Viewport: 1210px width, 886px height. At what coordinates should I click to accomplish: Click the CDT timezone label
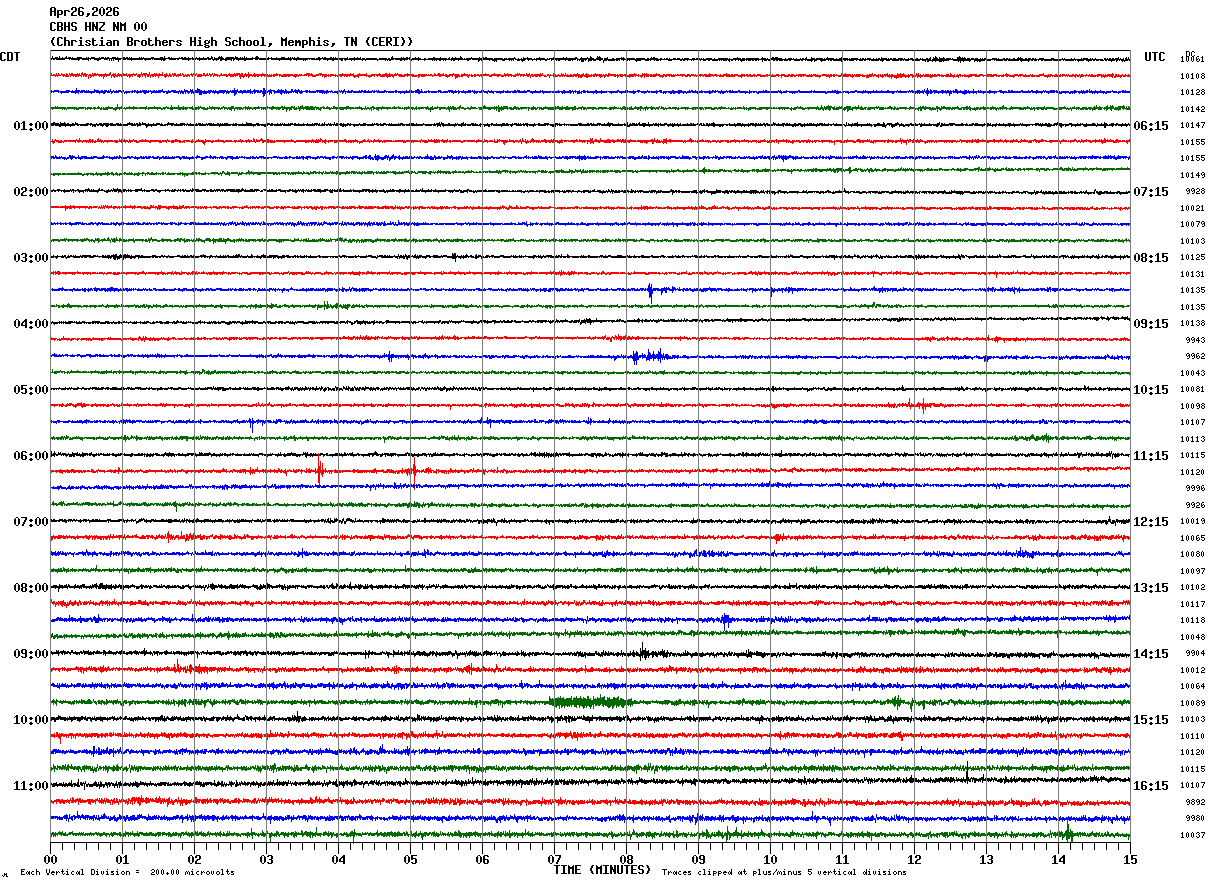pyautogui.click(x=10, y=57)
